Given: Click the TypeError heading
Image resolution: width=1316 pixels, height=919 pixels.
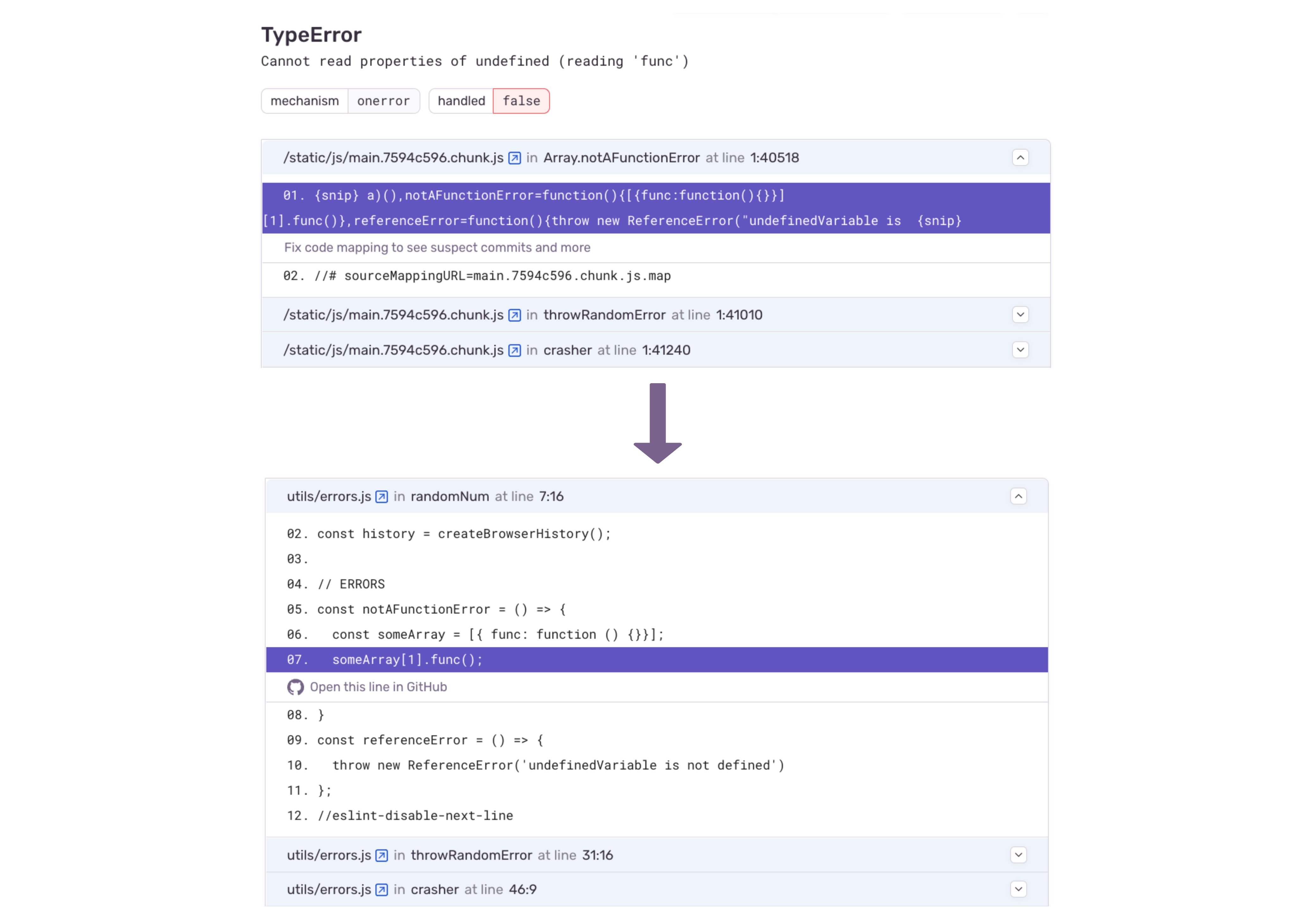Looking at the screenshot, I should [x=311, y=35].
